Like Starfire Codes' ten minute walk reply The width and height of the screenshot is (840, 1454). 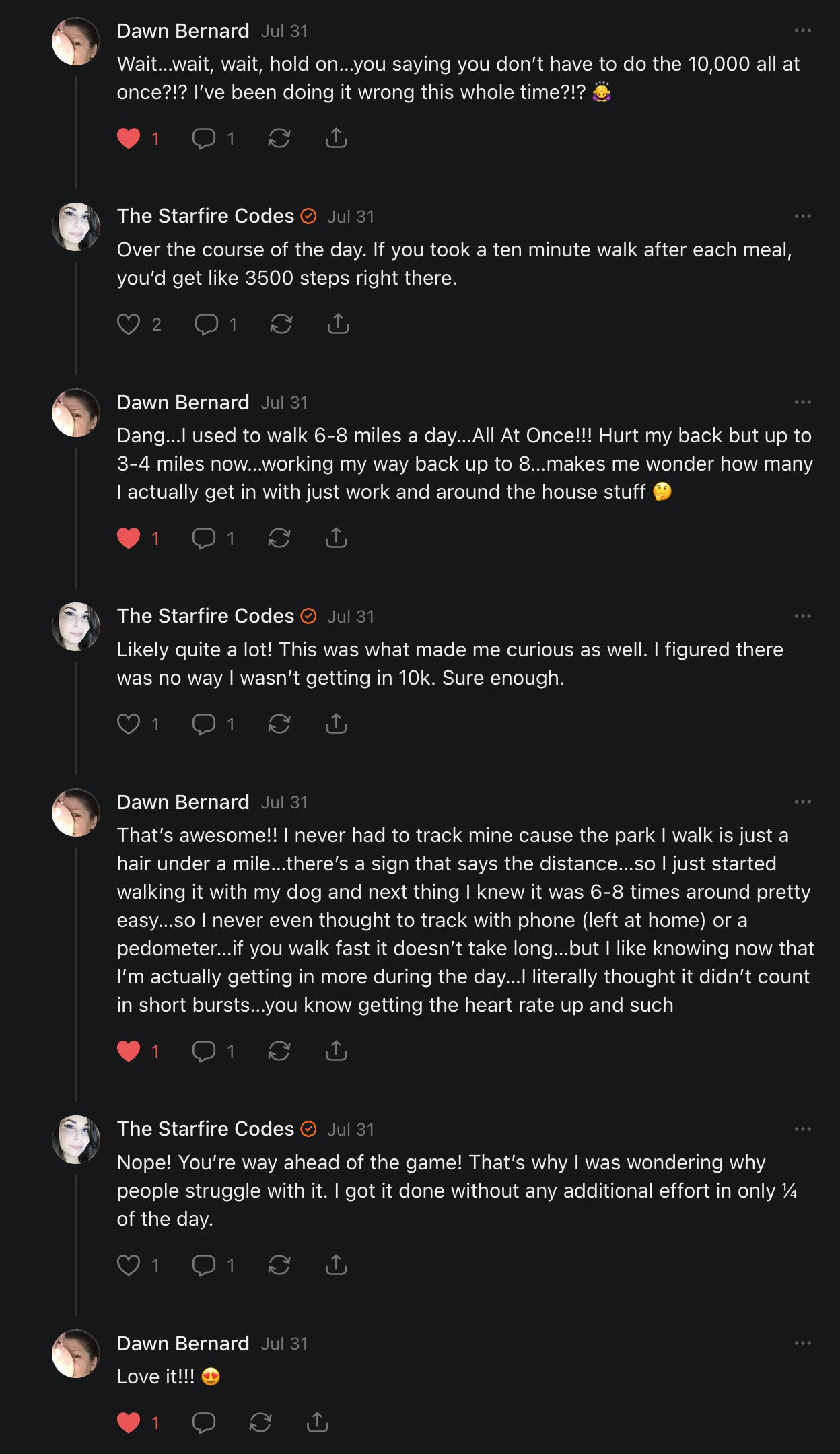pos(129,324)
